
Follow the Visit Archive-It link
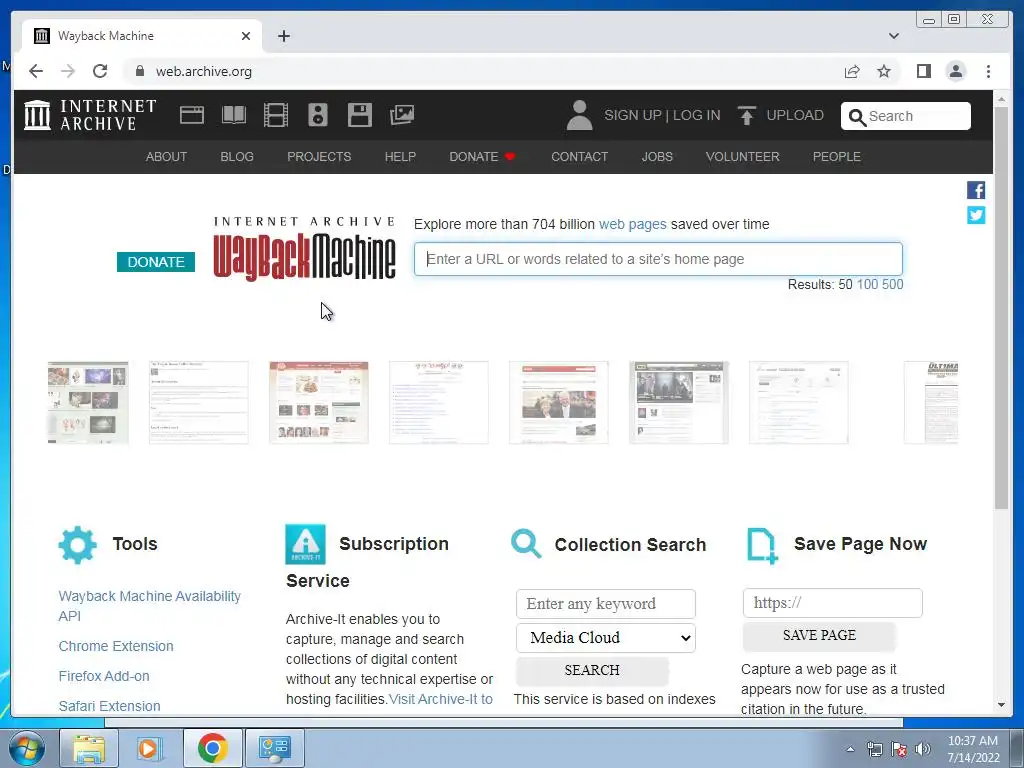(441, 699)
